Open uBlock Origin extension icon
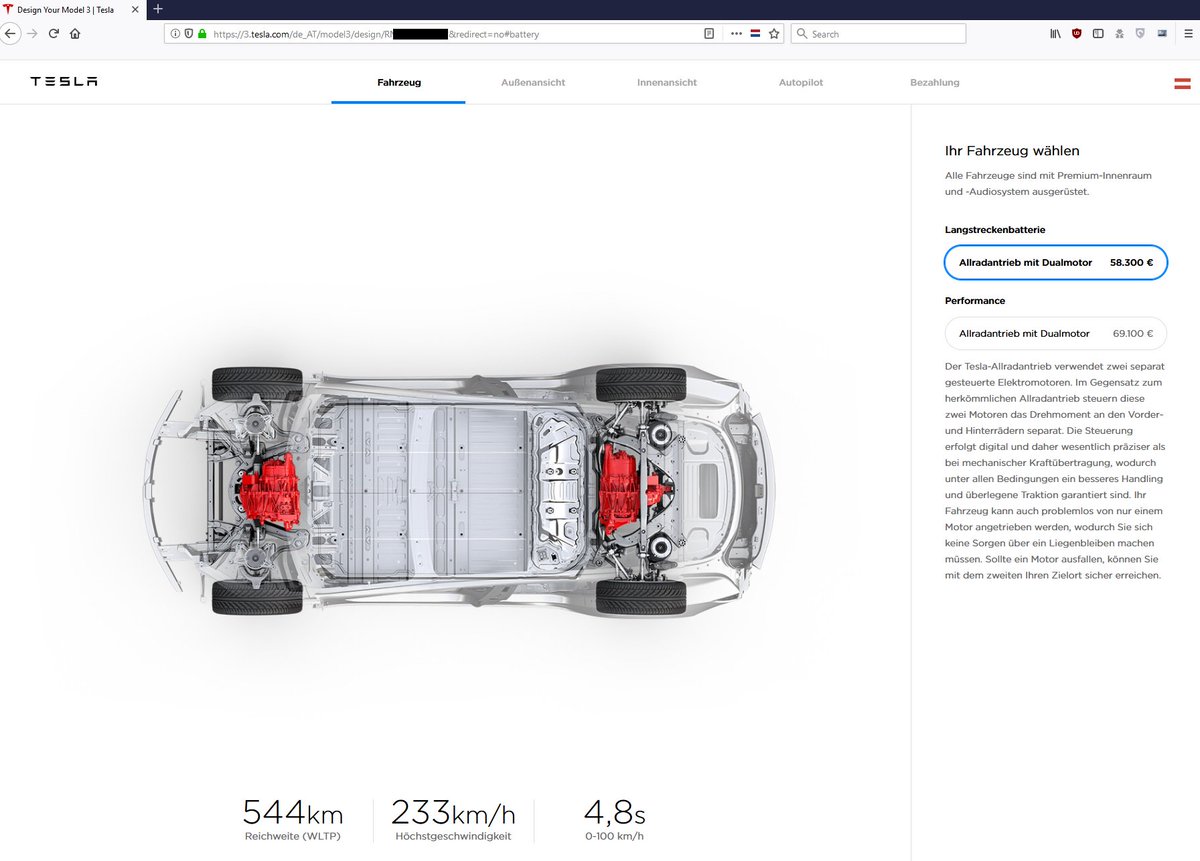Image resolution: width=1200 pixels, height=861 pixels. (x=1077, y=33)
